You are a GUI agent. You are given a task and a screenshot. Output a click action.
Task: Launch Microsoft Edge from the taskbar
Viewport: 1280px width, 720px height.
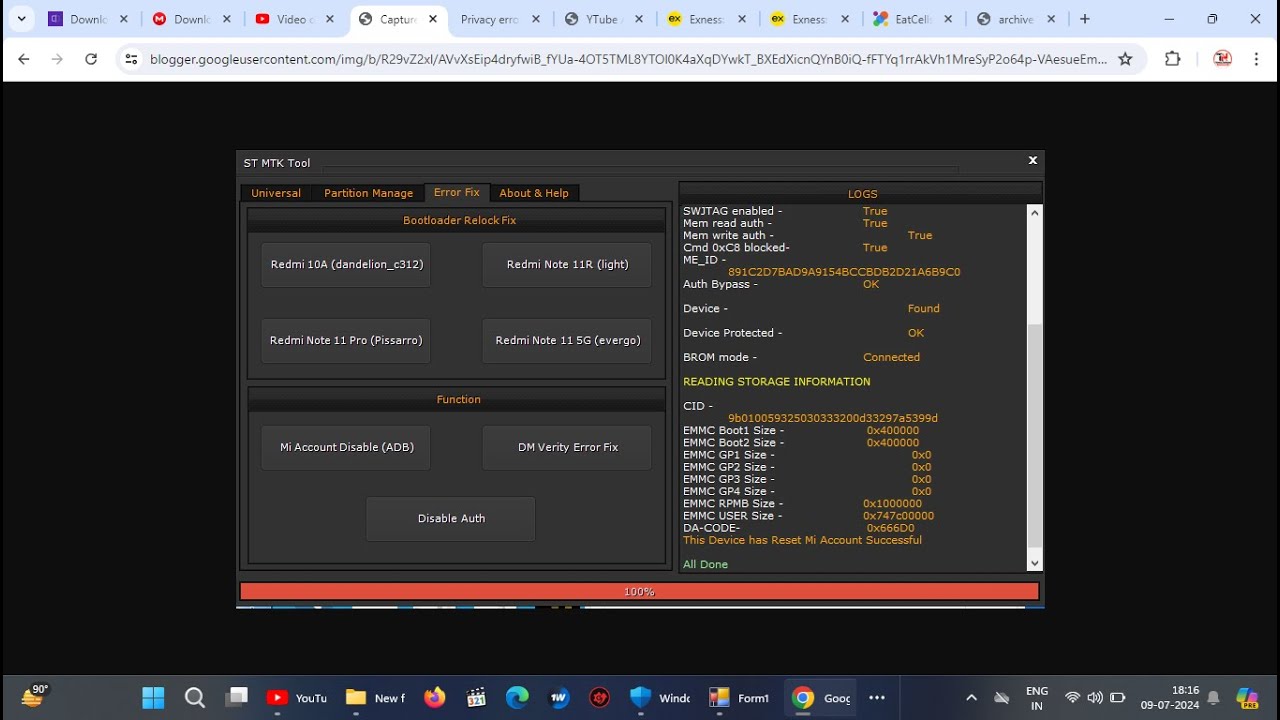pyautogui.click(x=517, y=698)
